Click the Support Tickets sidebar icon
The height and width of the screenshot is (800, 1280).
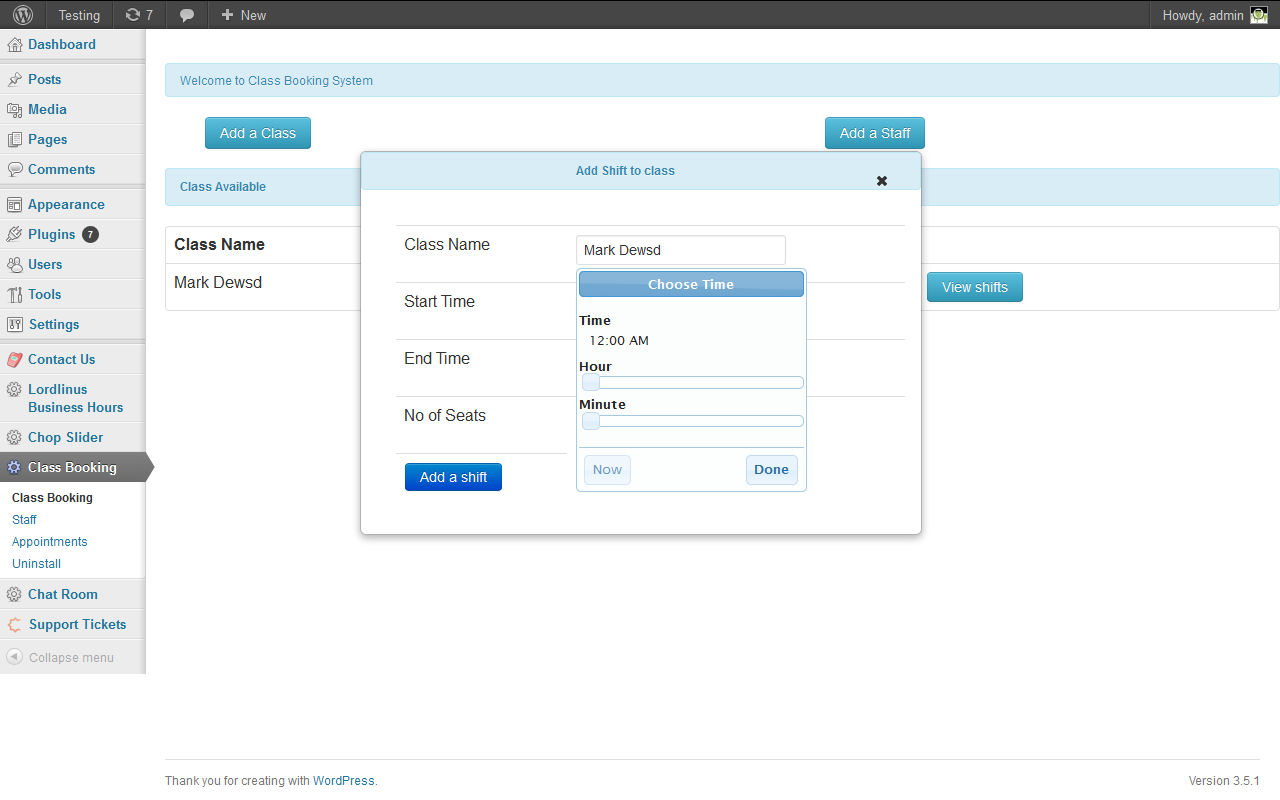point(14,625)
